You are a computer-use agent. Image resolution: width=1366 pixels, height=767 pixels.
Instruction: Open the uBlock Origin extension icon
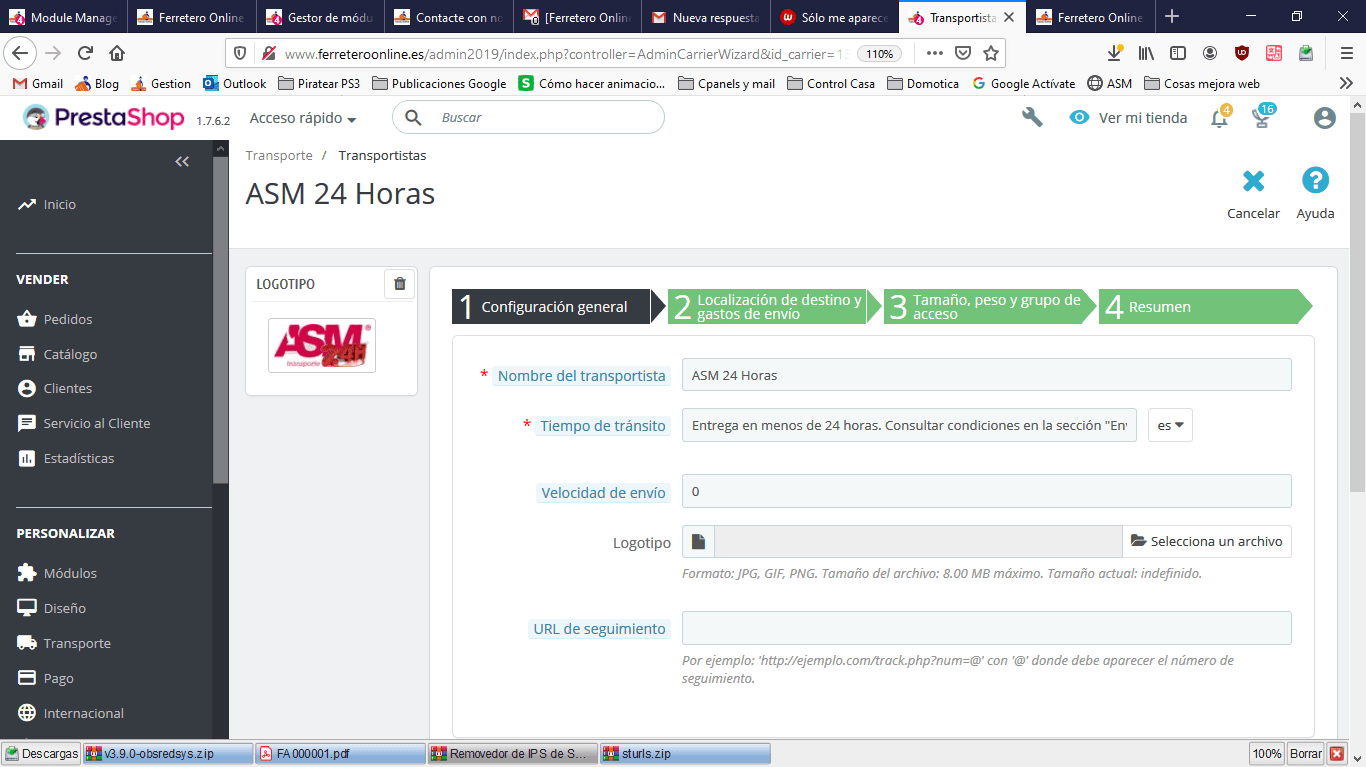point(1242,53)
